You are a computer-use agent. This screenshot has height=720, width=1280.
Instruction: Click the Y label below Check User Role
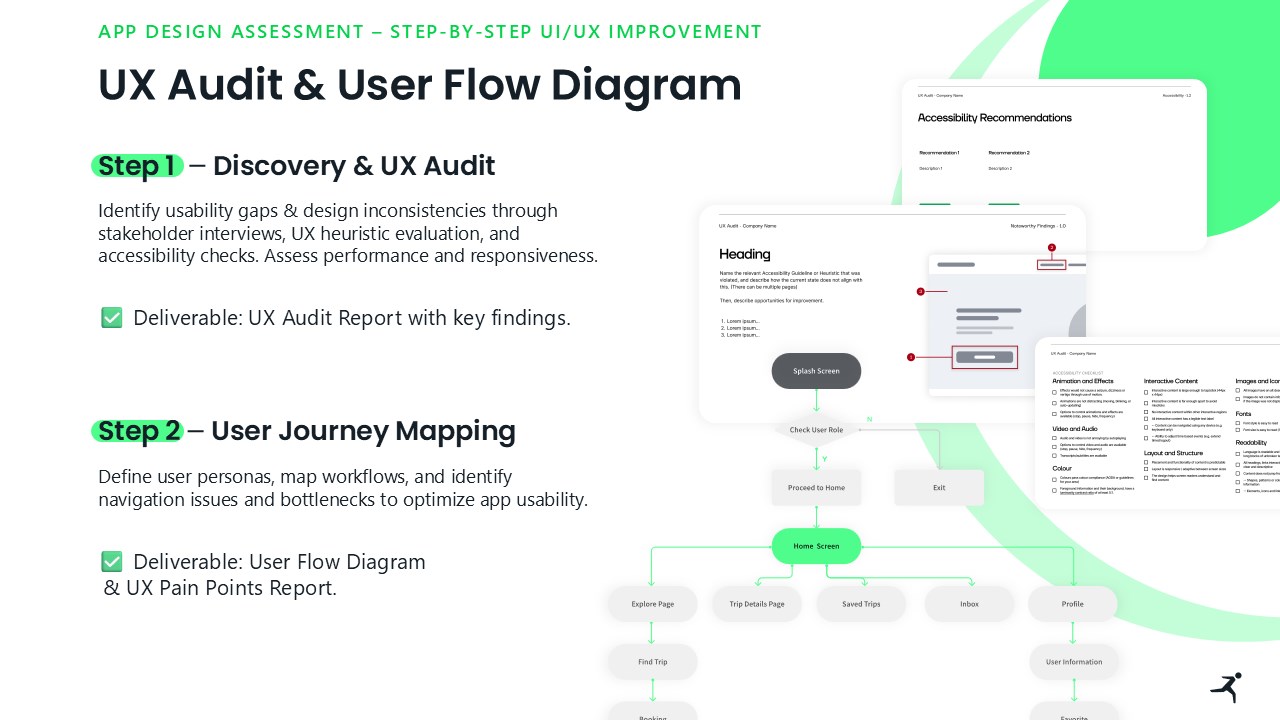(x=825, y=458)
